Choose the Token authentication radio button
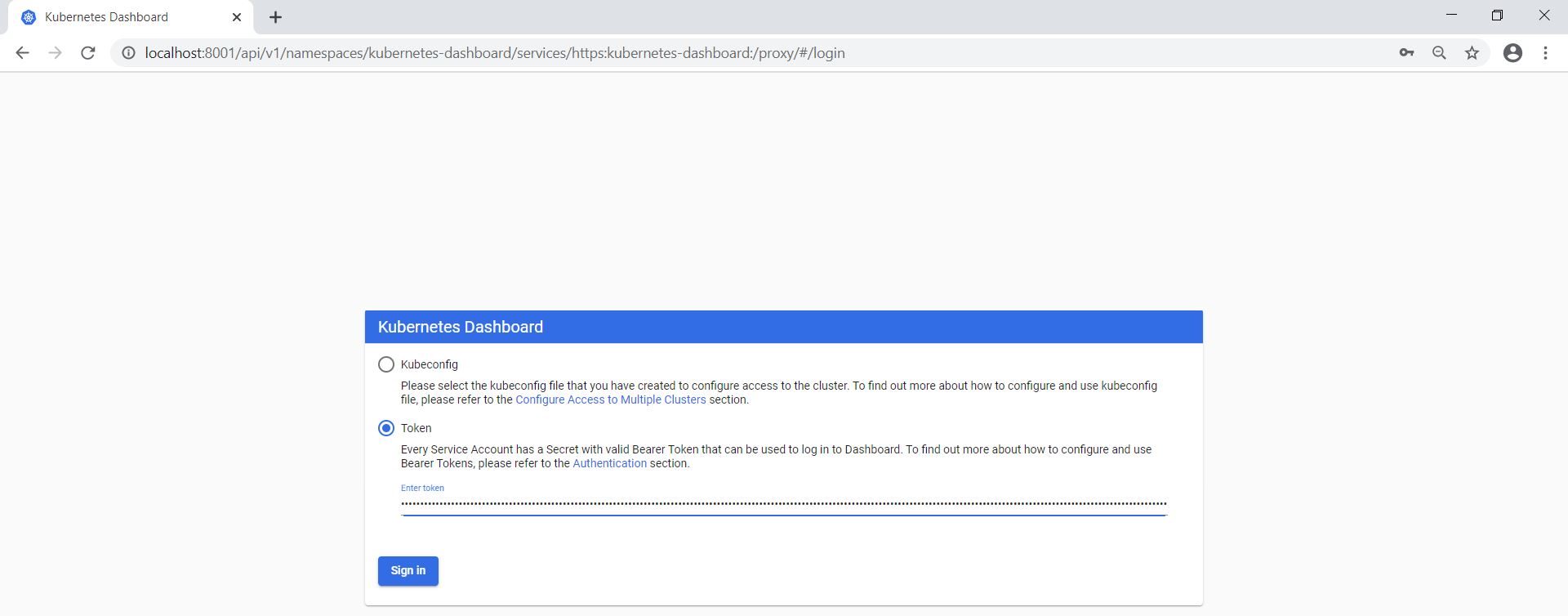The height and width of the screenshot is (616, 1568). [386, 428]
